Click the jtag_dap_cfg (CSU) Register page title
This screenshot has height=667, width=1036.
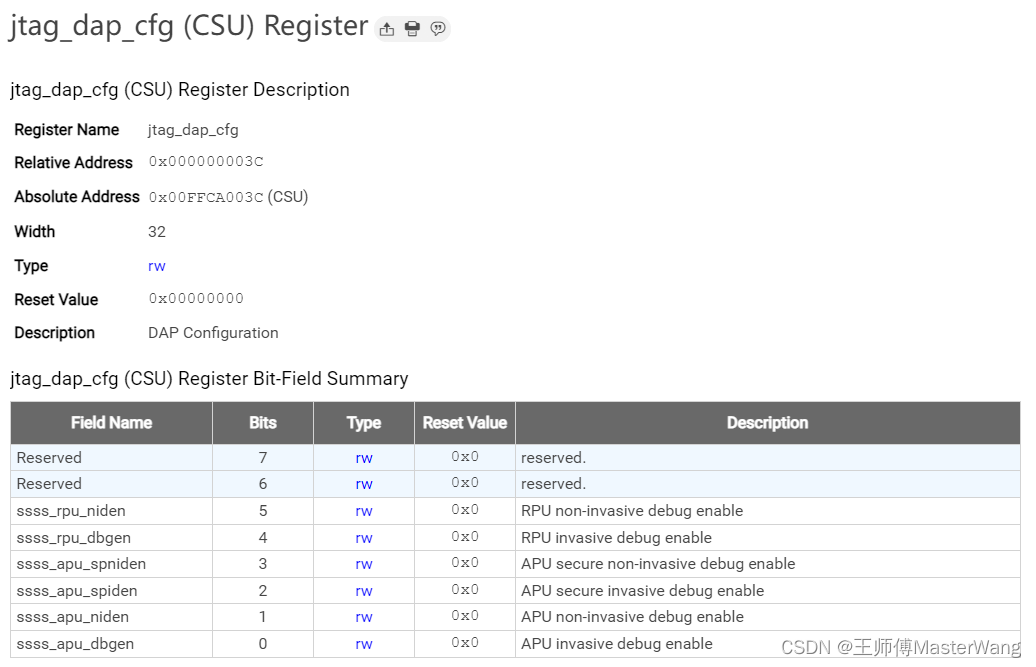pos(189,26)
